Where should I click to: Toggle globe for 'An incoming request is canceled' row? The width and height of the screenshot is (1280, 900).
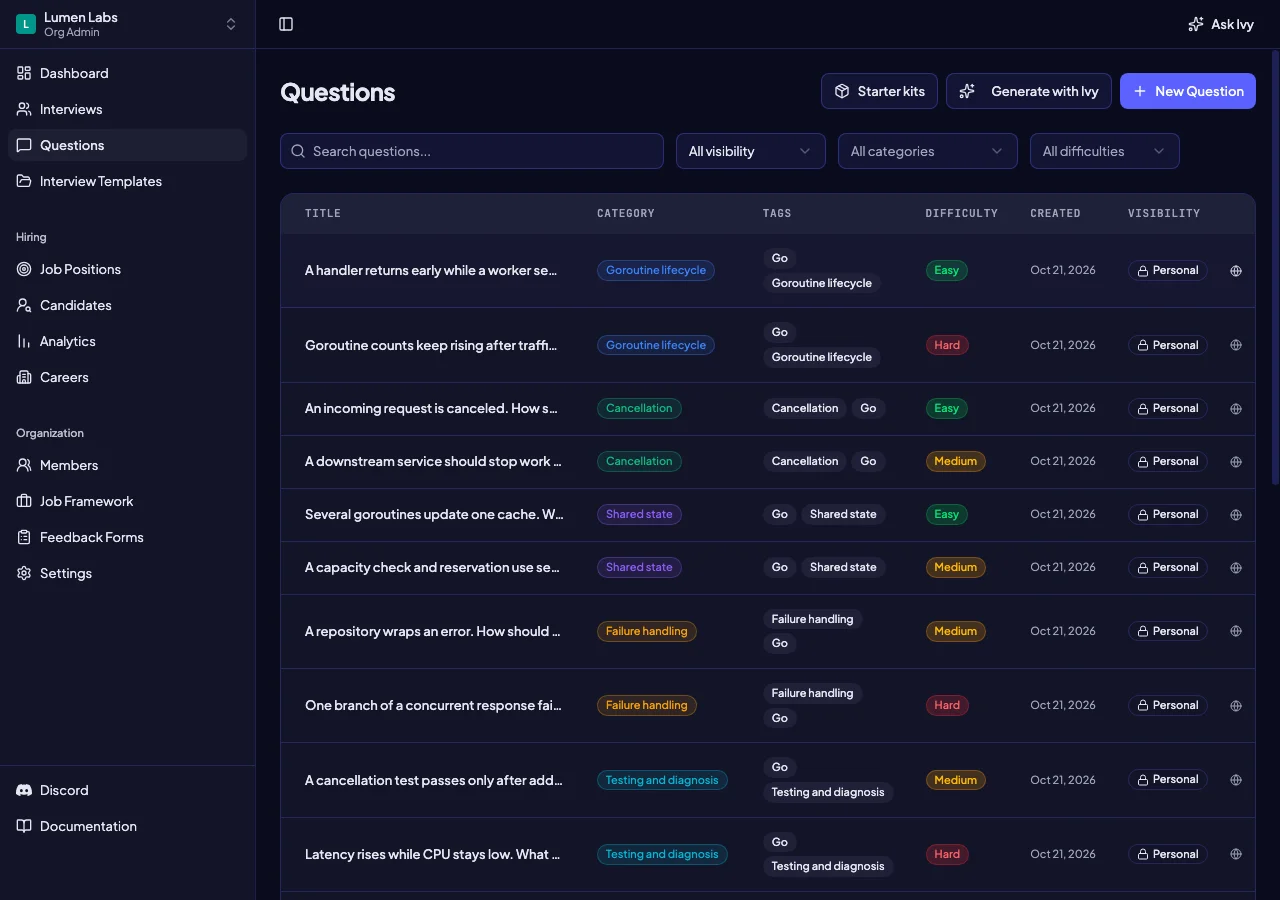(x=1236, y=409)
